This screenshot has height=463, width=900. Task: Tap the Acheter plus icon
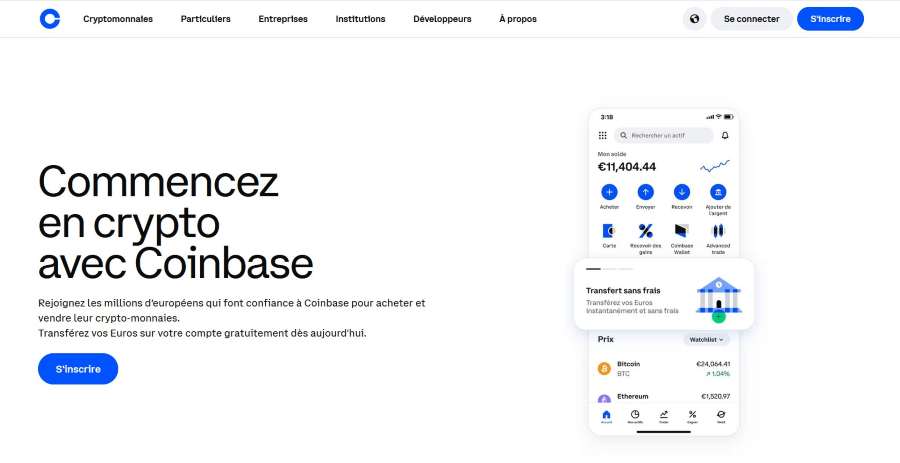[x=609, y=192]
